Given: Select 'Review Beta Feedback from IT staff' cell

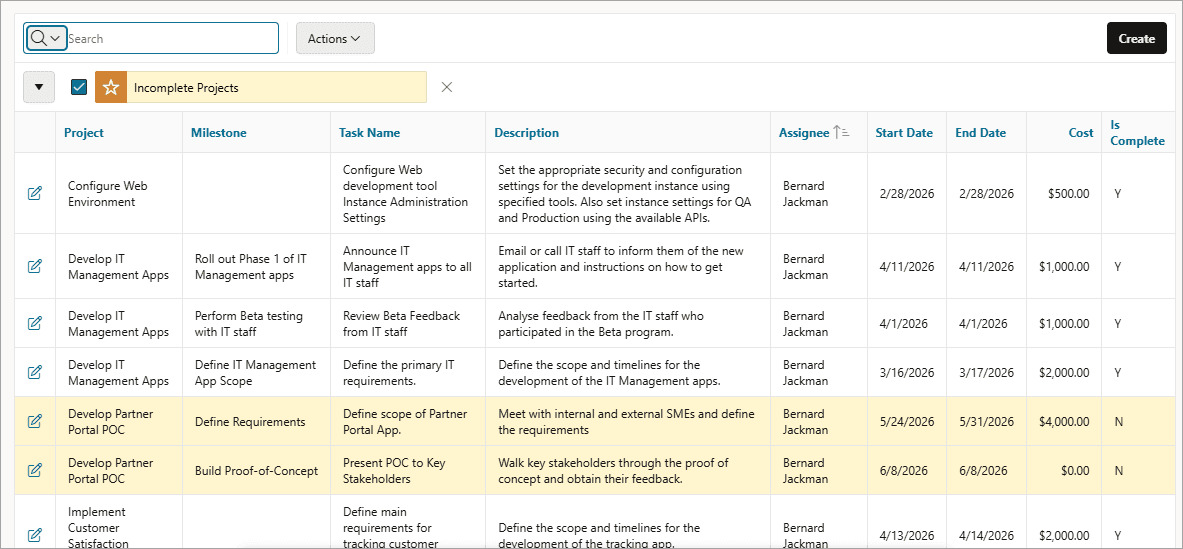Looking at the screenshot, I should (x=408, y=324).
